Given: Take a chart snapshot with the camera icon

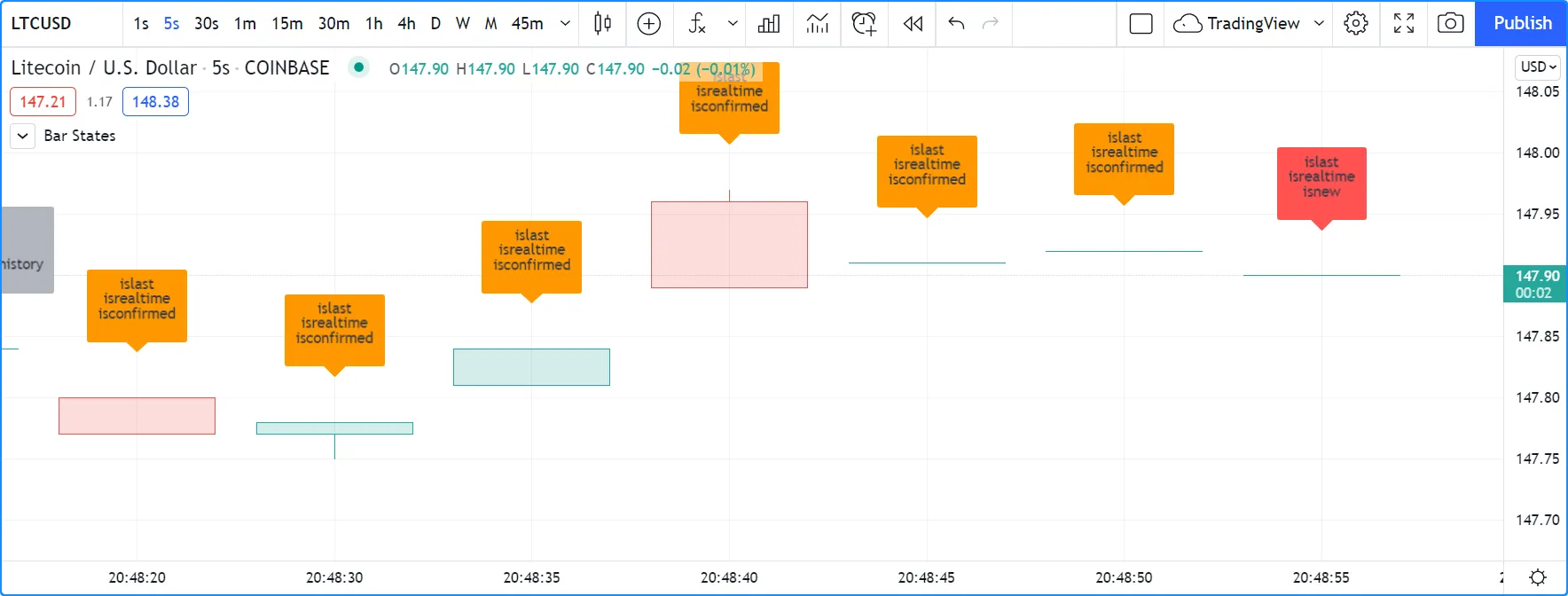Looking at the screenshot, I should click(x=1450, y=24).
